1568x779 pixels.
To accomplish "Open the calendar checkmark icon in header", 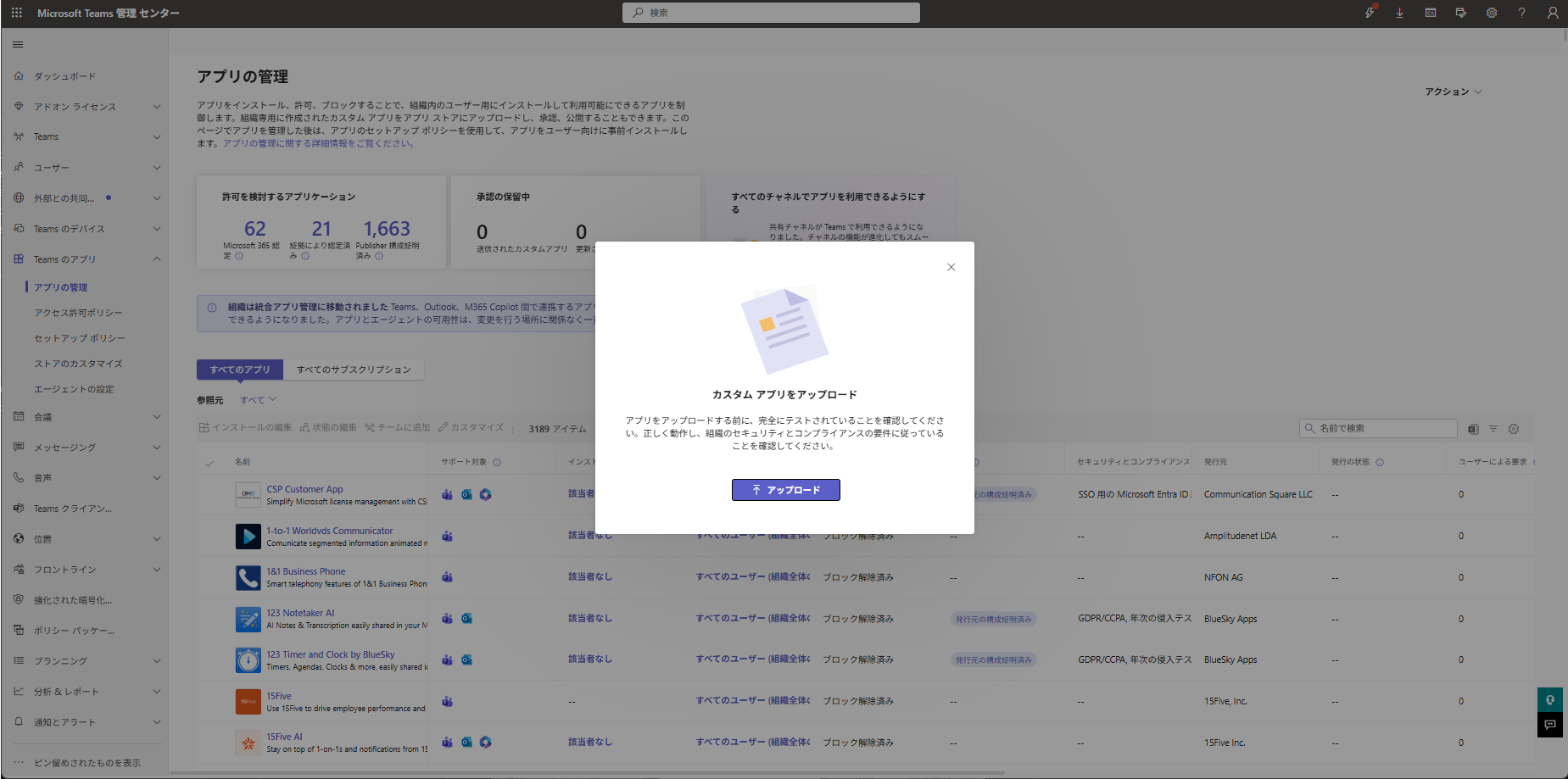I will tap(1461, 13).
